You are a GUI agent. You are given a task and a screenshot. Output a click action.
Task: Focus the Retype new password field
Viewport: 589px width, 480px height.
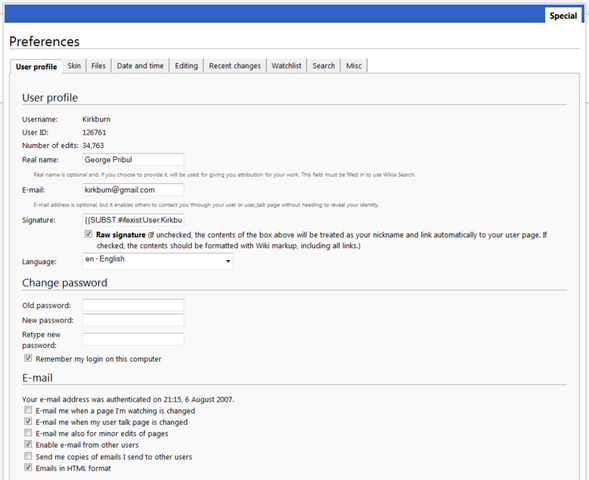pos(133,339)
